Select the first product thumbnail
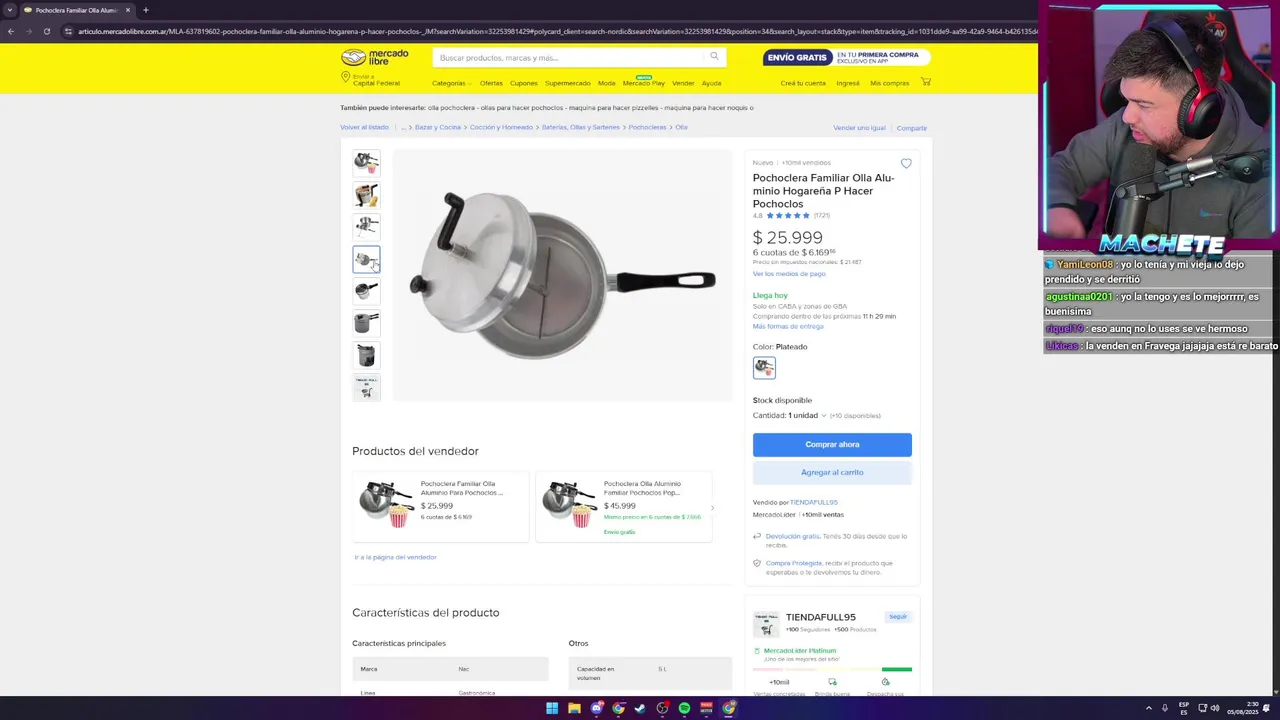Viewport: 1280px width, 720px height. pos(366,163)
